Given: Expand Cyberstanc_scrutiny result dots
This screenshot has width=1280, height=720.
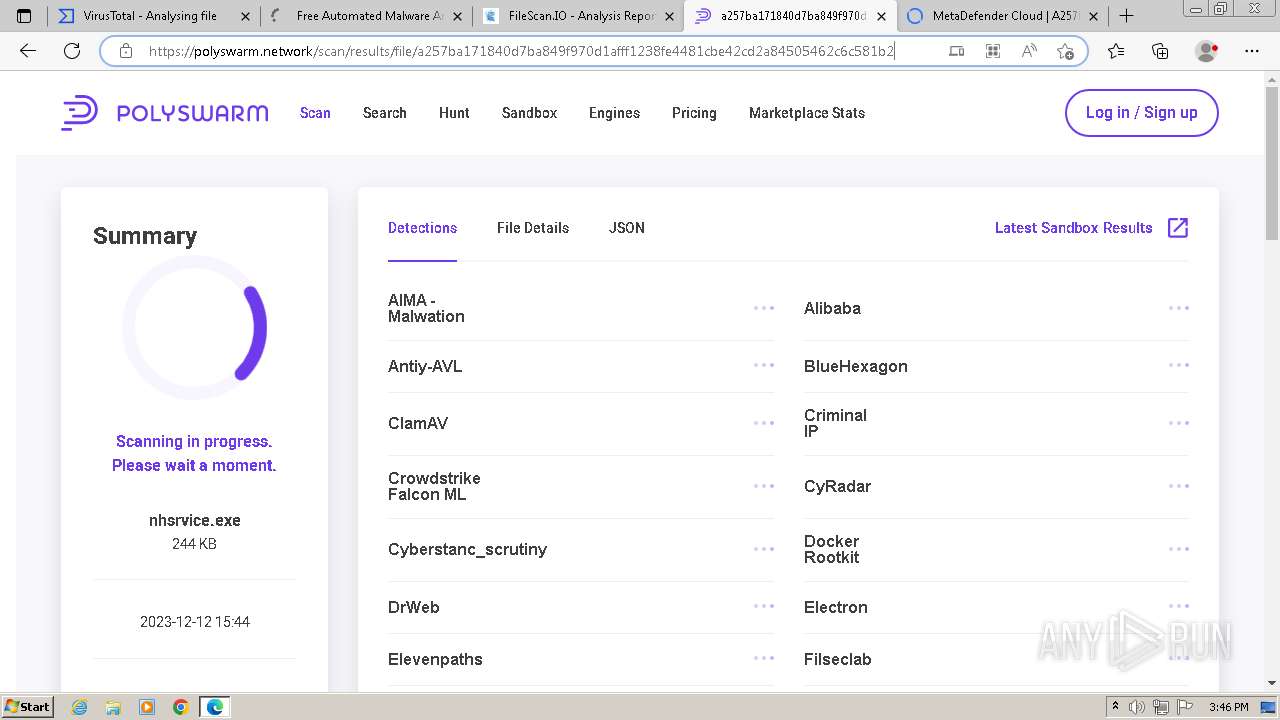Looking at the screenshot, I should 764,549.
